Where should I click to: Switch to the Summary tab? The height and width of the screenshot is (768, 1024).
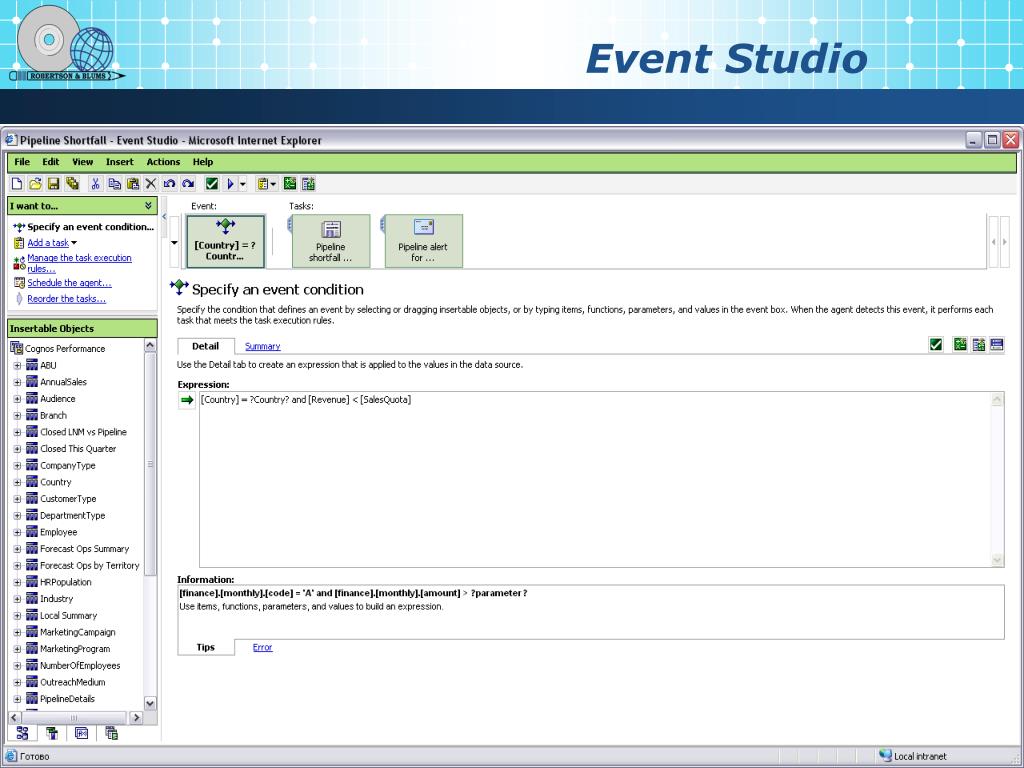263,347
